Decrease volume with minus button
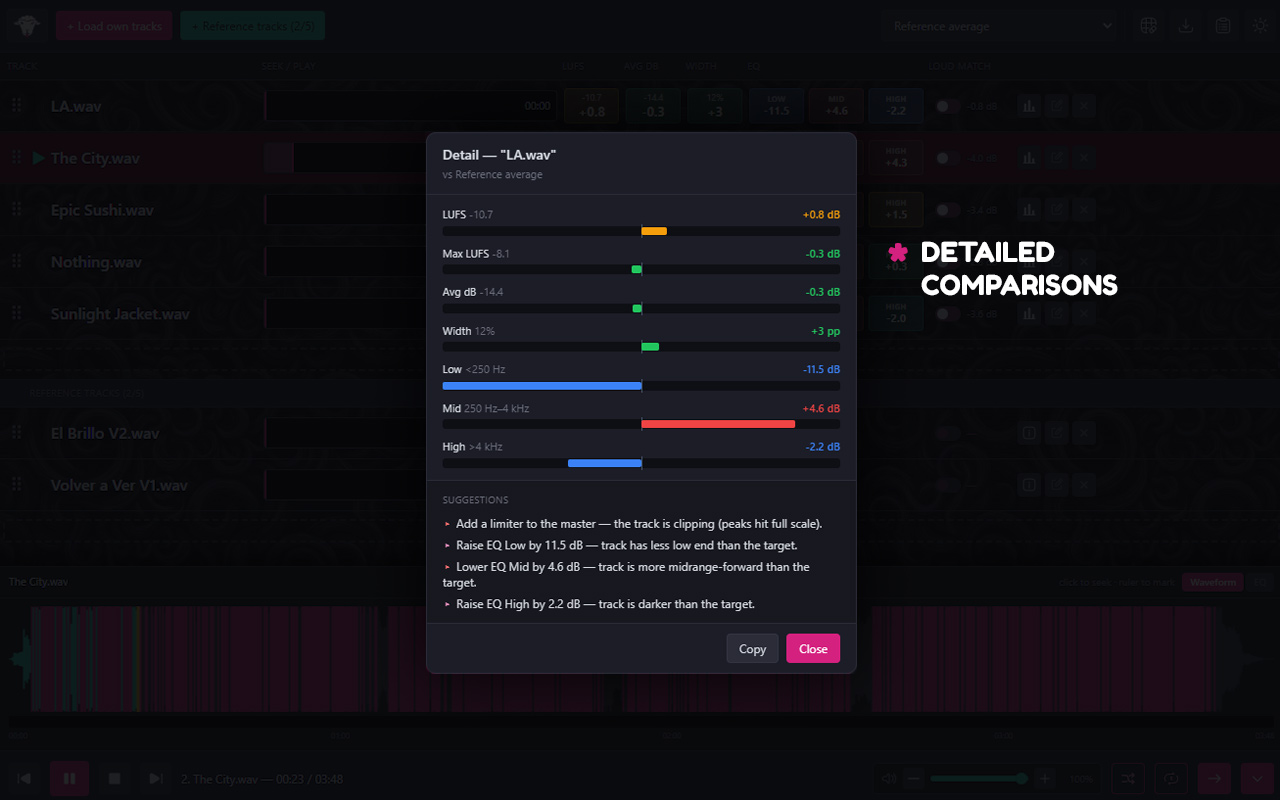The image size is (1280, 800). coord(913,778)
